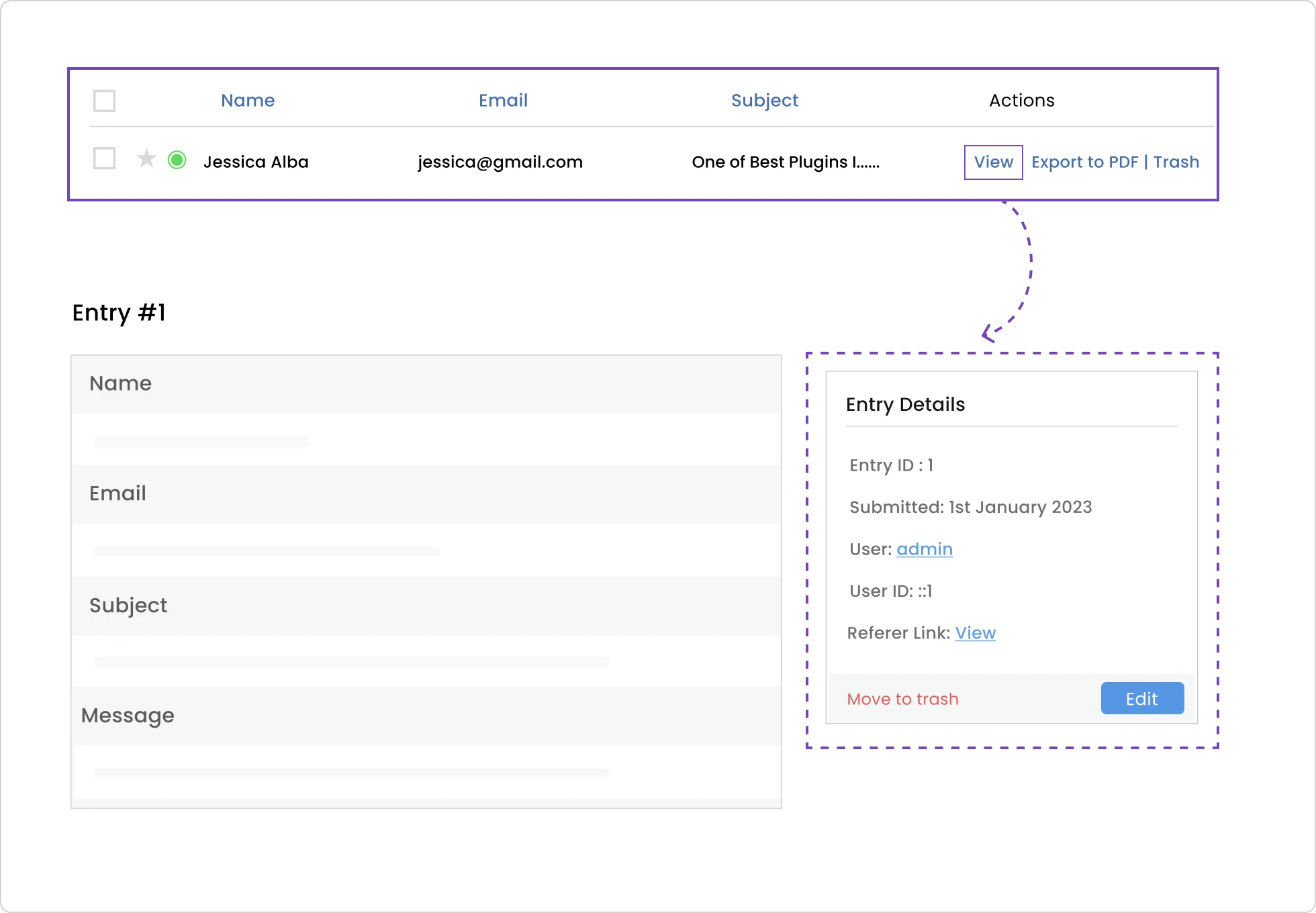The height and width of the screenshot is (913, 1316).
Task: Open the View action for Jessica Alba
Action: pos(994,162)
